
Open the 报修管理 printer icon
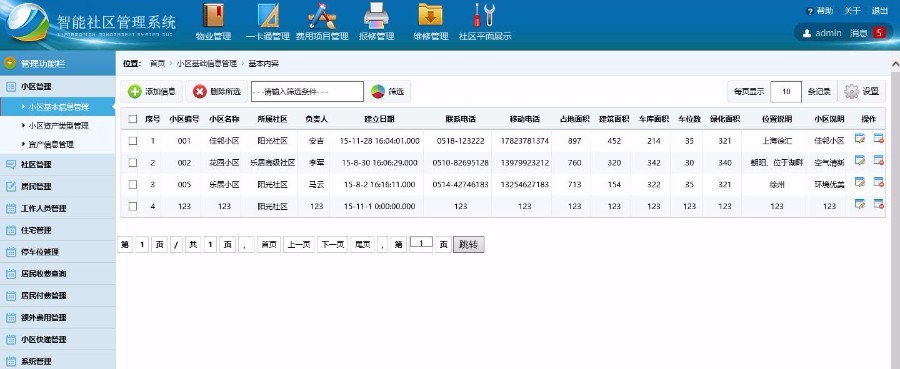[377, 16]
